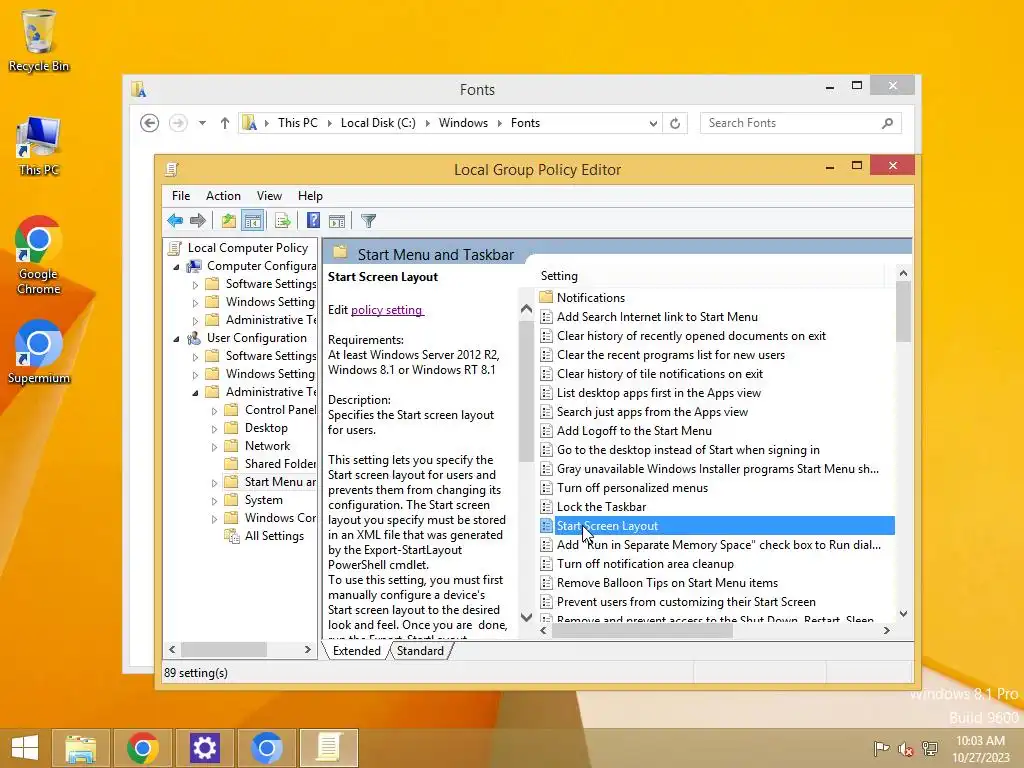Click the Up arrow in the Fonts window
Screen dimensions: 1024x768
coord(225,123)
